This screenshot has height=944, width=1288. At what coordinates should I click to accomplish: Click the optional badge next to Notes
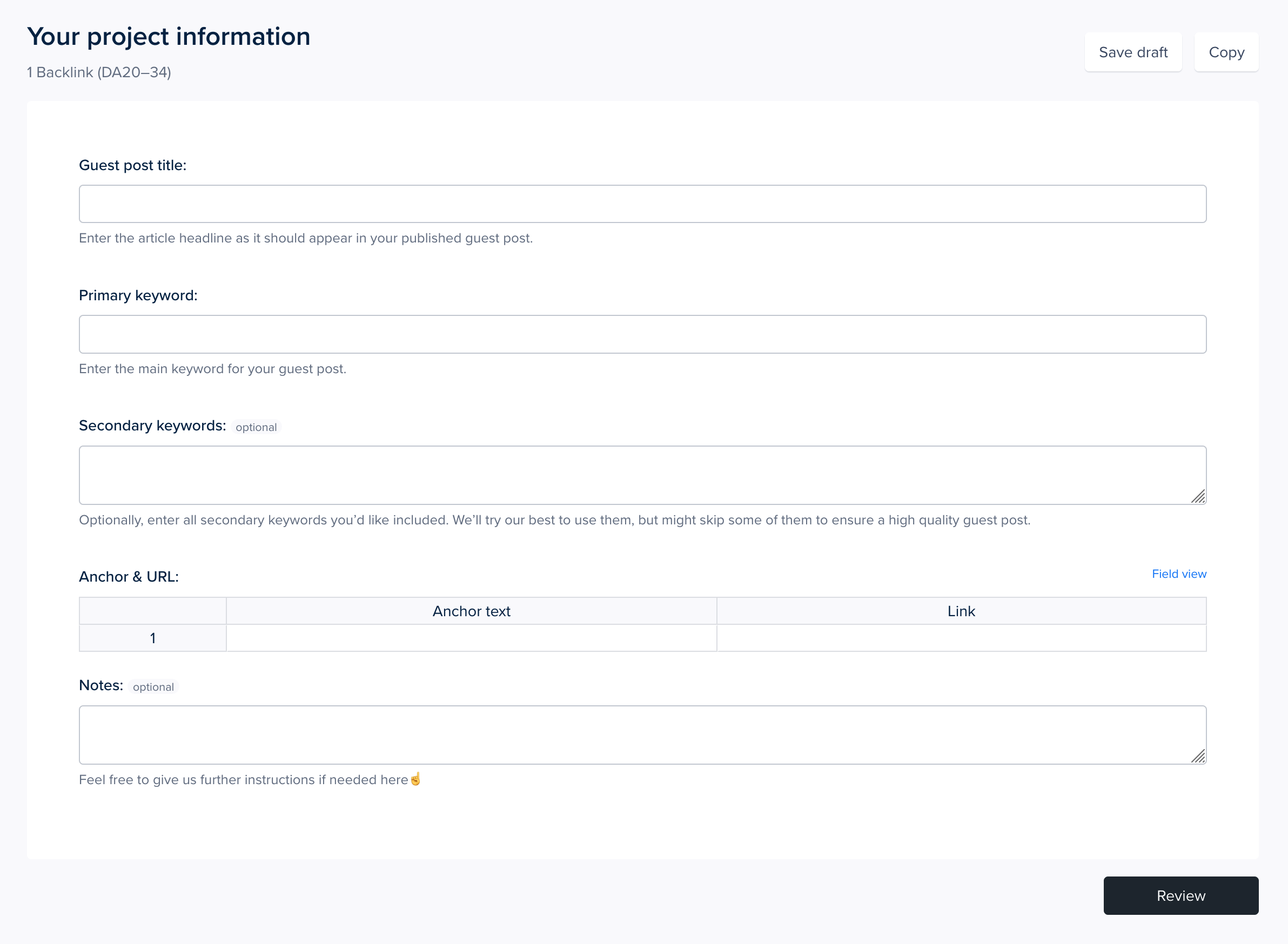coord(153,686)
